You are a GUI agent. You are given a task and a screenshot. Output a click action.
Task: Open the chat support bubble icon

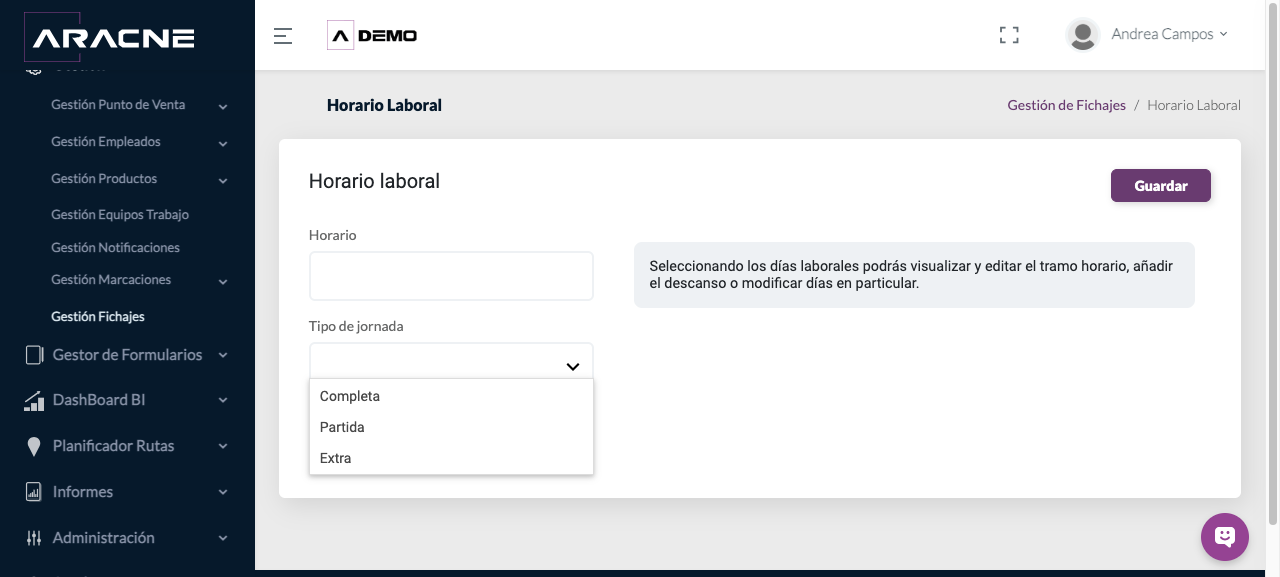(1225, 537)
